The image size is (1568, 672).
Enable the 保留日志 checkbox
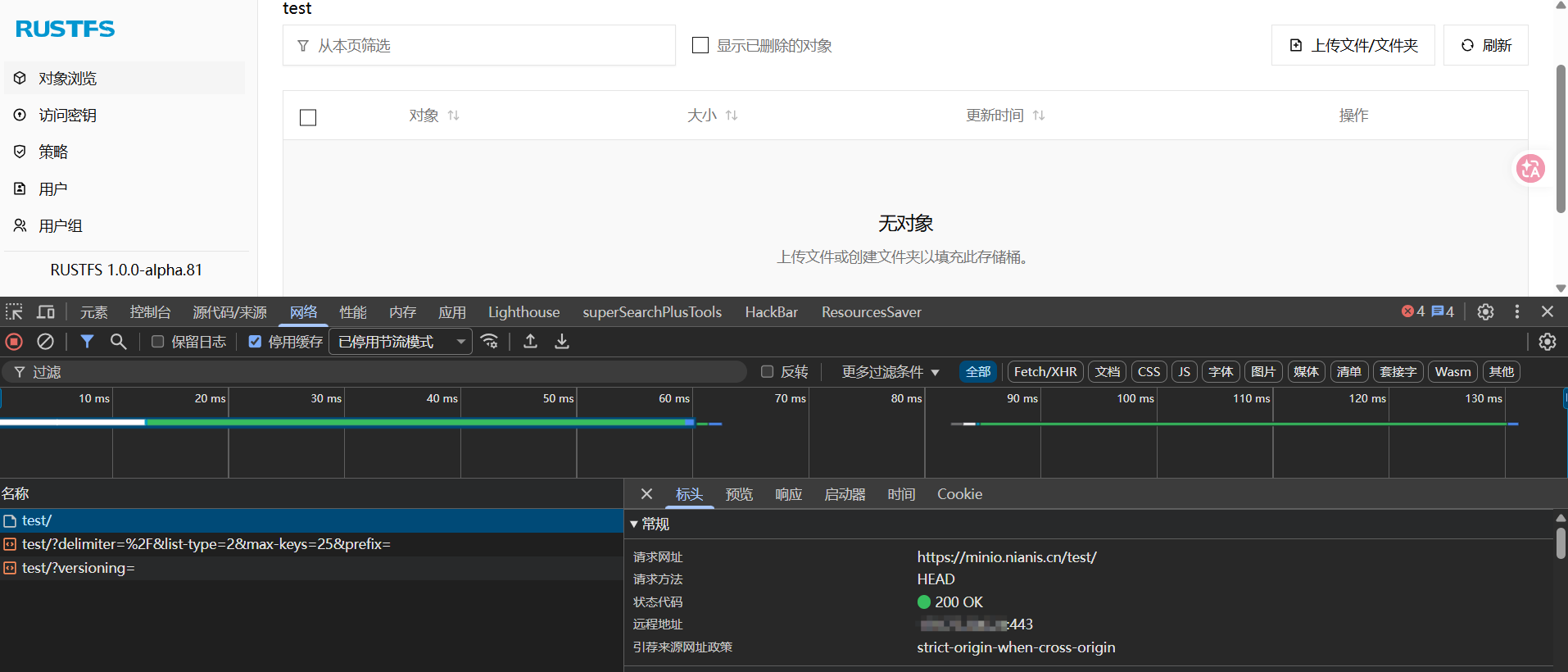click(x=158, y=342)
